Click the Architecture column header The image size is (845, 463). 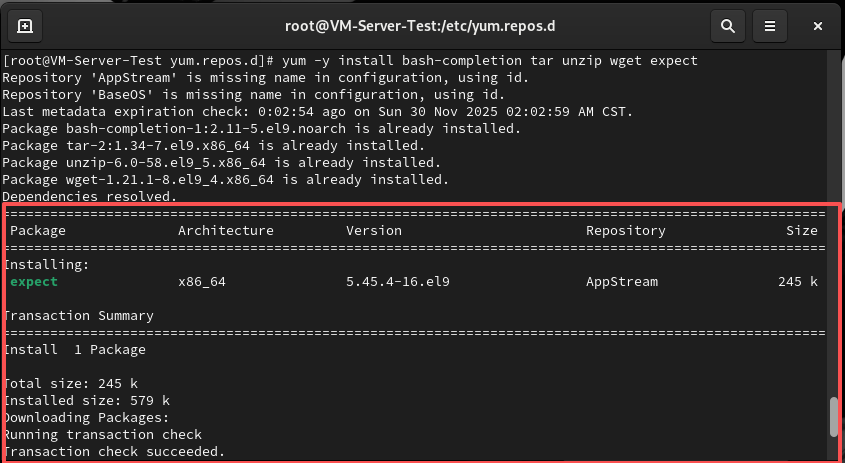(225, 230)
